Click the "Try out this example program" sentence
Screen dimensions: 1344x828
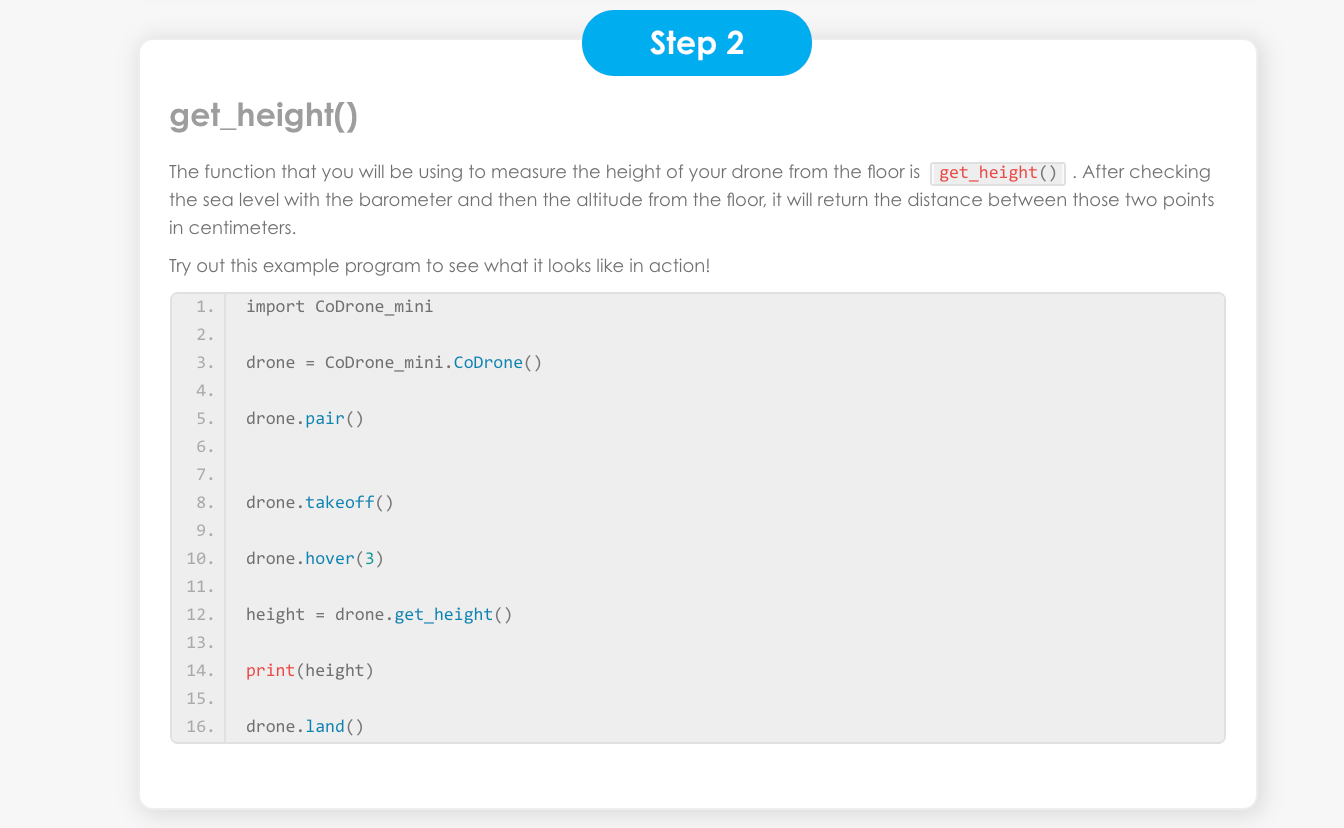pos(439,266)
